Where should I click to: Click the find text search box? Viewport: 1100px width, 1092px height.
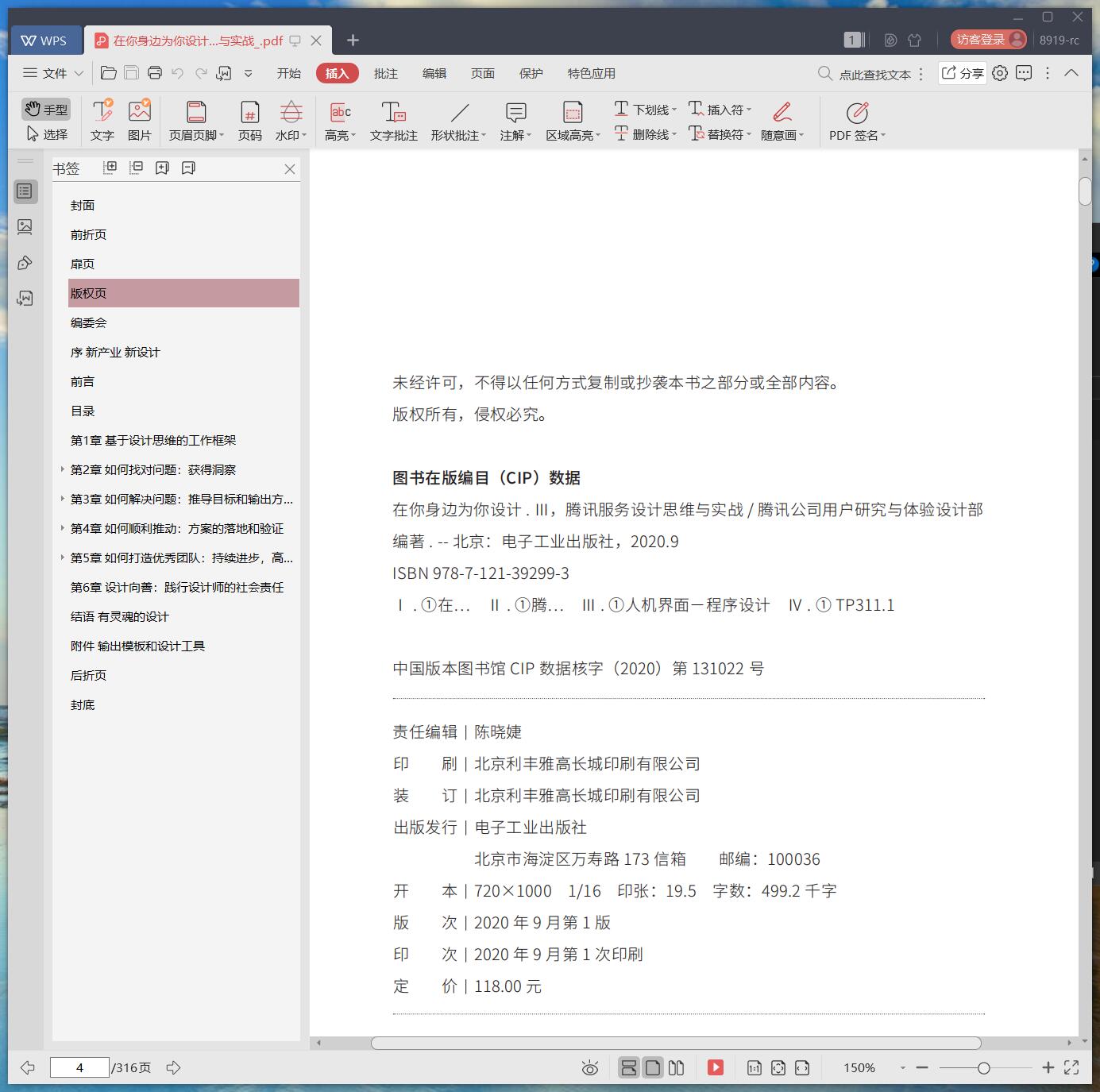[866, 74]
